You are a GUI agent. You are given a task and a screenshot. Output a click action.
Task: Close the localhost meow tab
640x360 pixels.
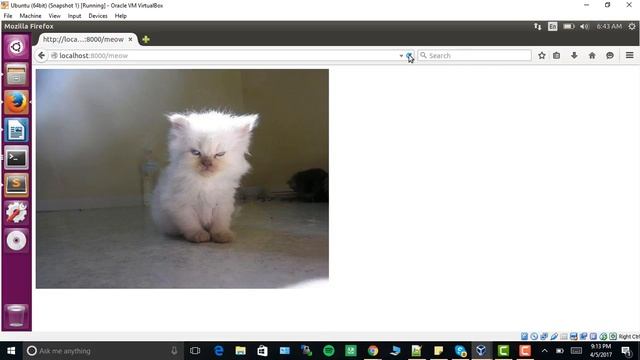(130, 39)
